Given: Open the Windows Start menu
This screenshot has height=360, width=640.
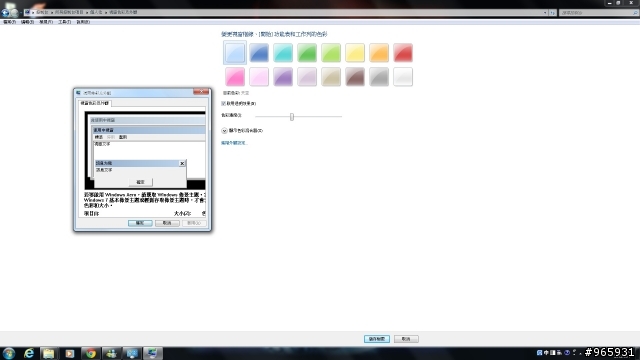Looking at the screenshot, I should coord(9,353).
